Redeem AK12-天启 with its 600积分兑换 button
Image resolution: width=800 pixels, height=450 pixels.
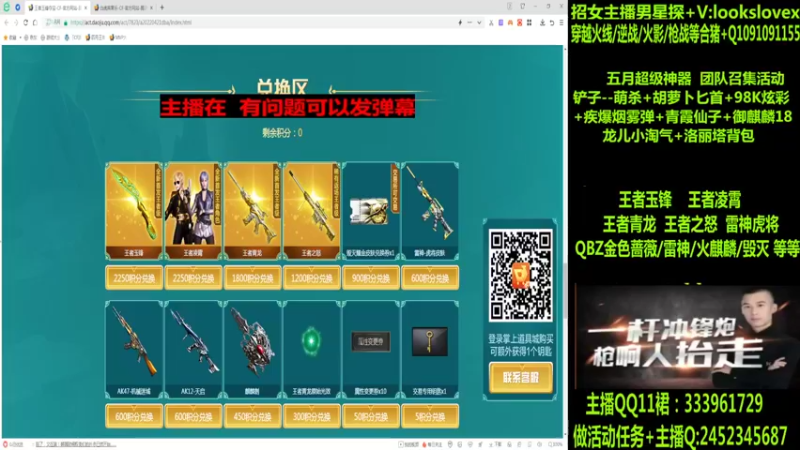tap(193, 416)
